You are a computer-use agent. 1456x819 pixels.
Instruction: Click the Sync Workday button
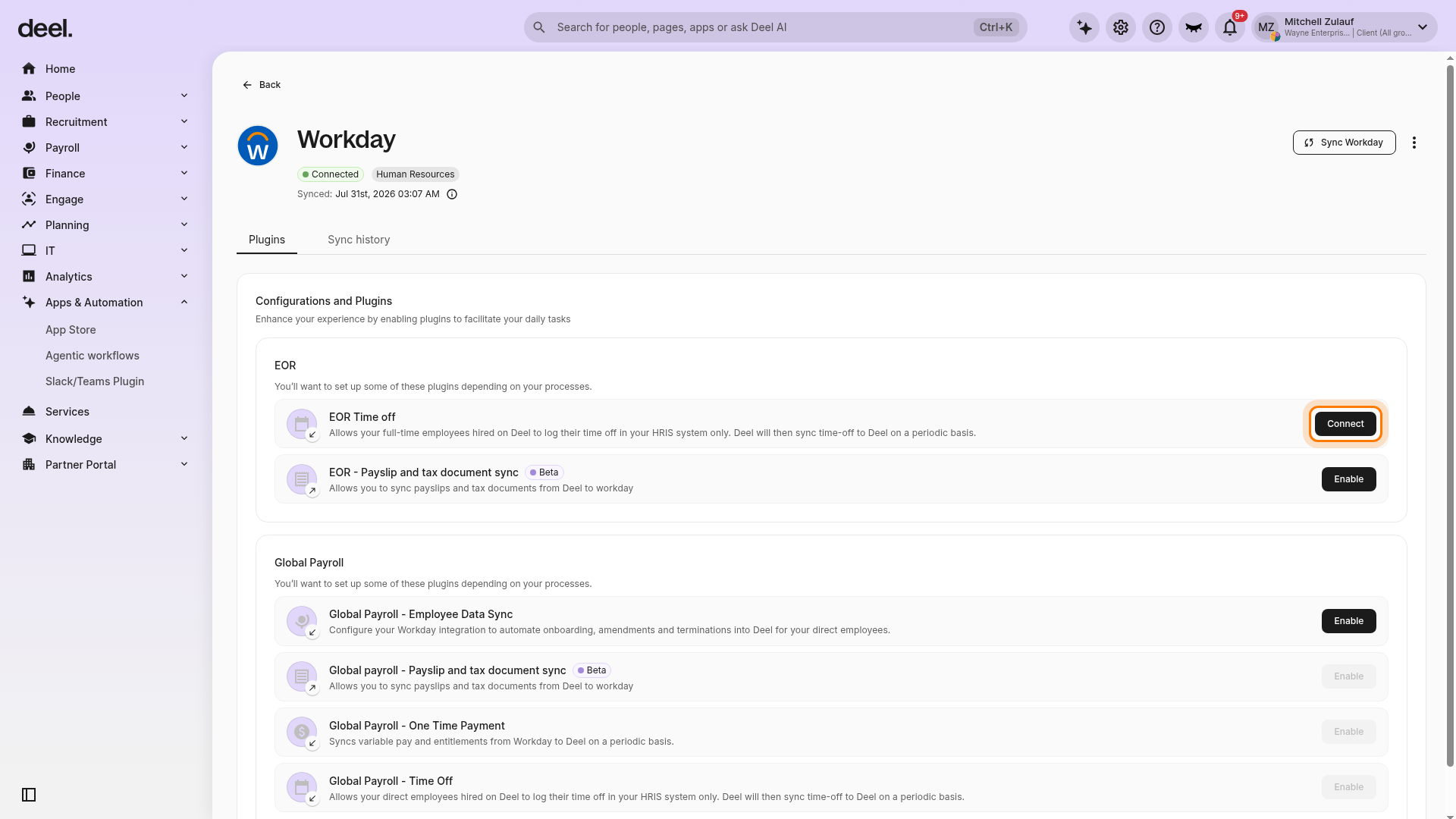point(1344,143)
